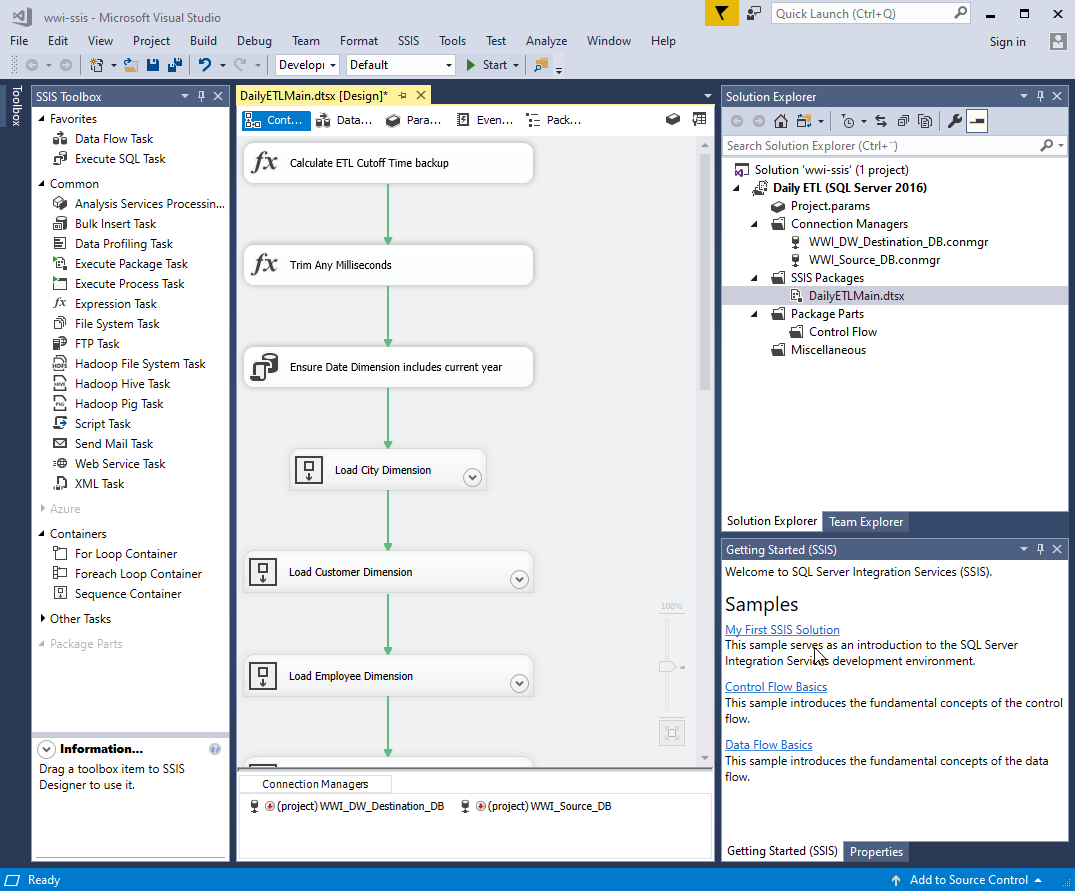Click the SSIS Toolbox icon in the designer toolbar
Viewport: 1075px width, 891px height.
pos(699,119)
